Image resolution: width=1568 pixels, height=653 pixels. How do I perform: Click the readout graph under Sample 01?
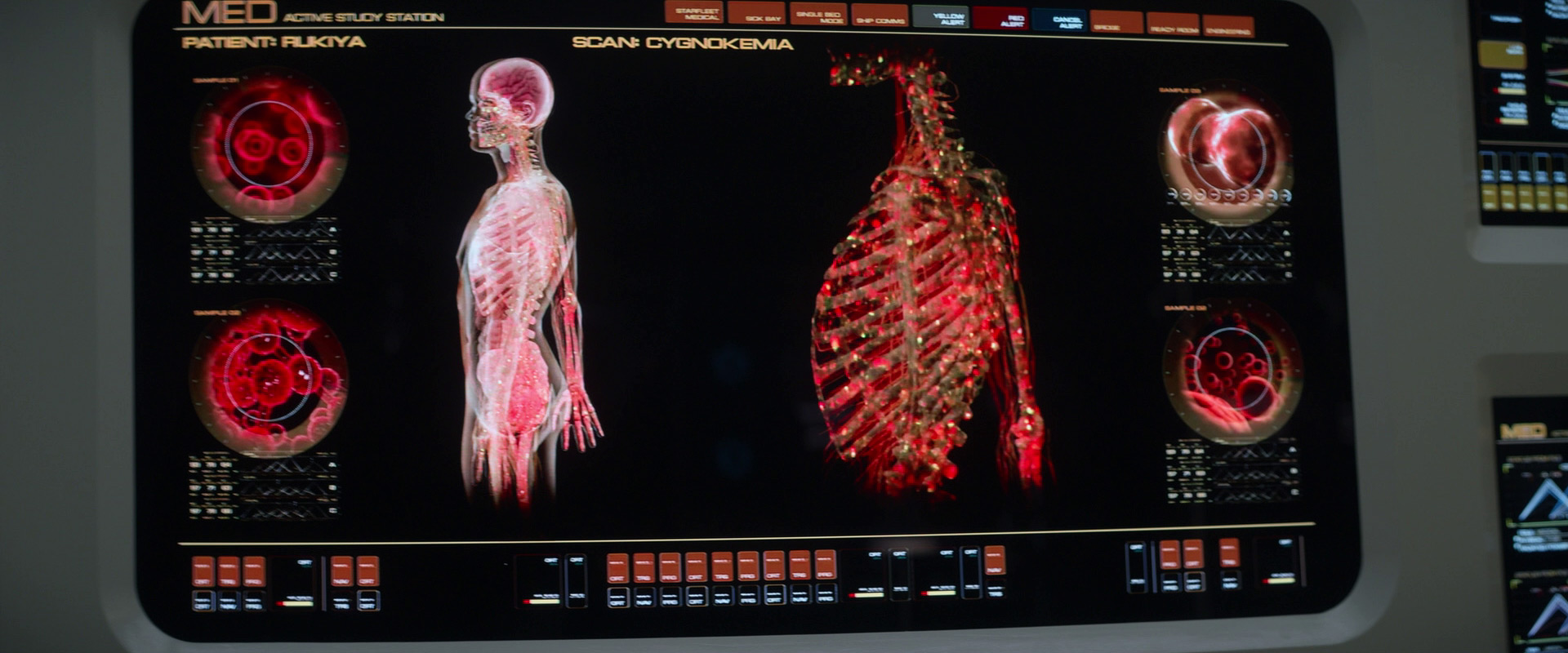click(x=264, y=251)
